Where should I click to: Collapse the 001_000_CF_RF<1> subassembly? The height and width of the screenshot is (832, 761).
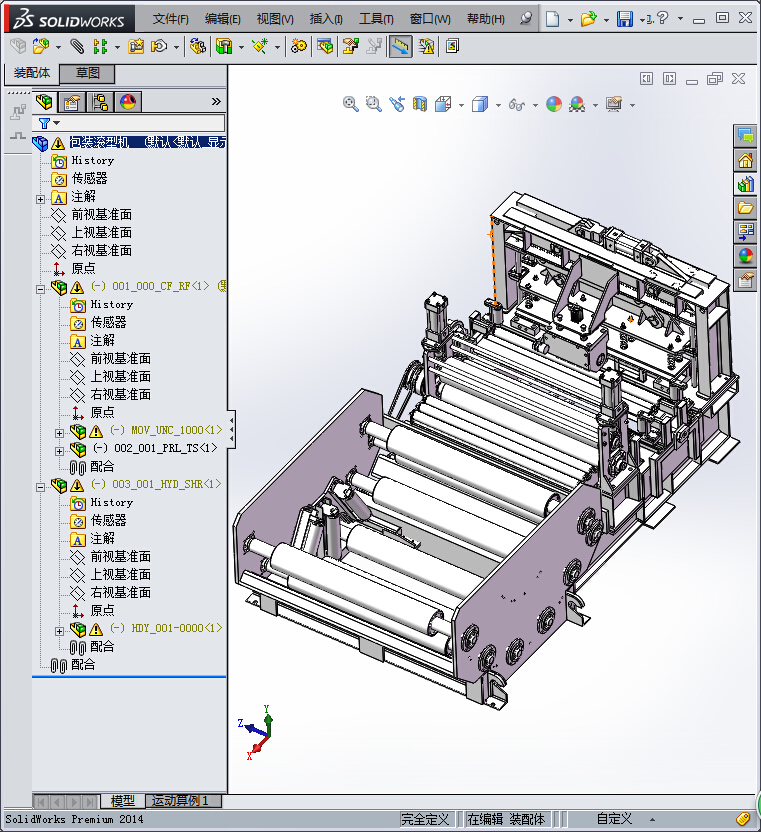pos(40,289)
